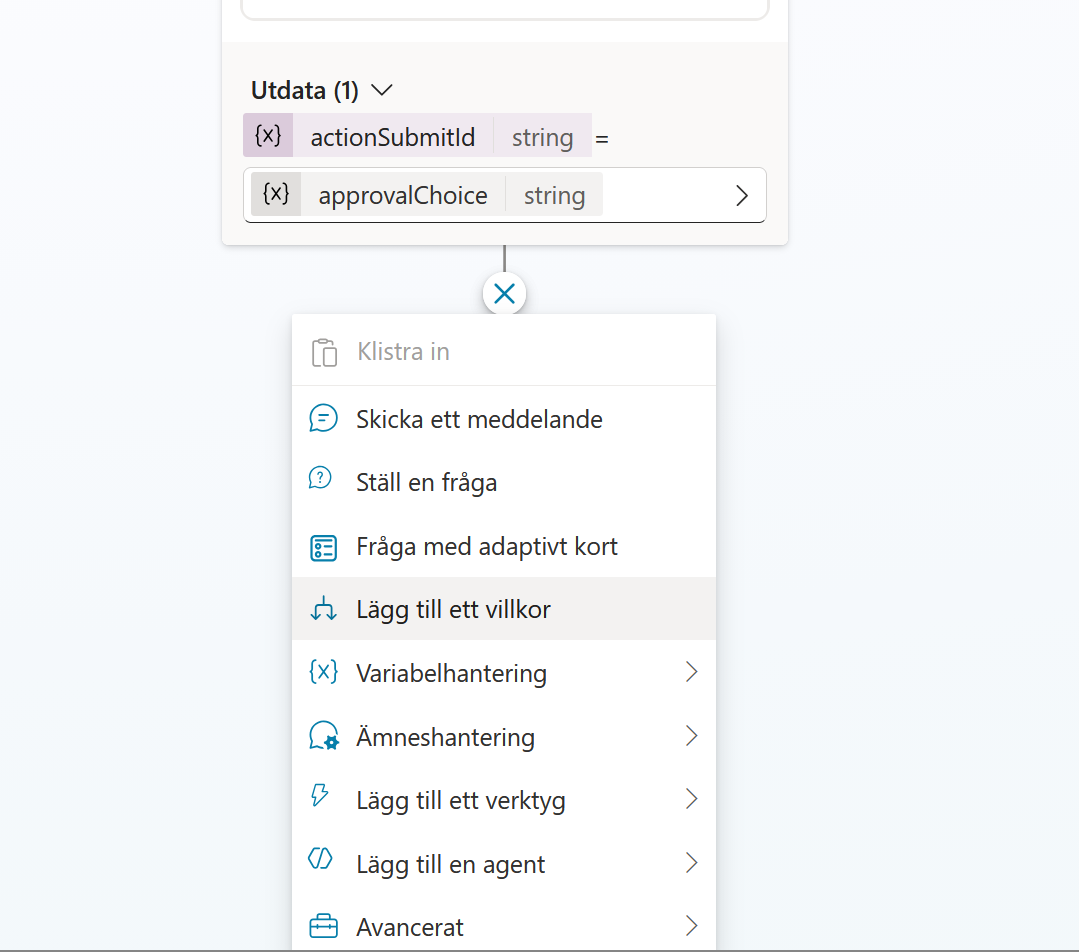Open the Ämneshantering menu entry
Viewport: 1079px width, 952px height.
[504, 737]
